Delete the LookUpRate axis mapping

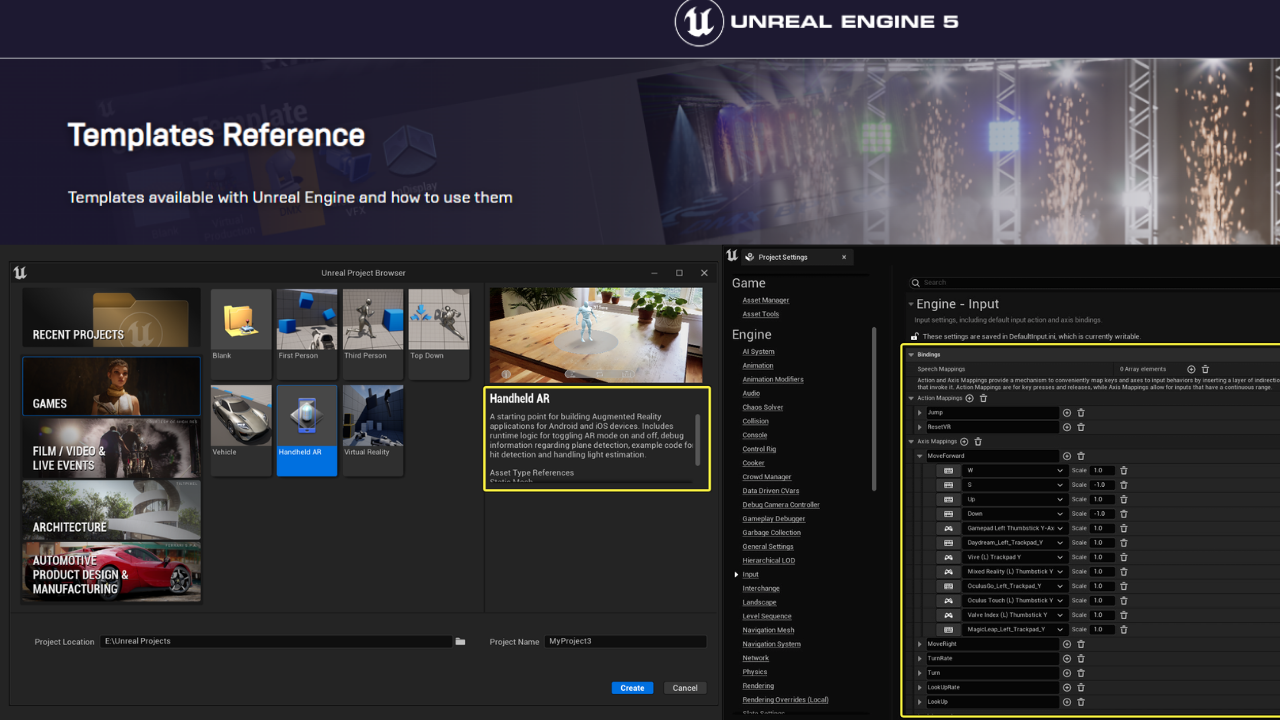[1081, 687]
